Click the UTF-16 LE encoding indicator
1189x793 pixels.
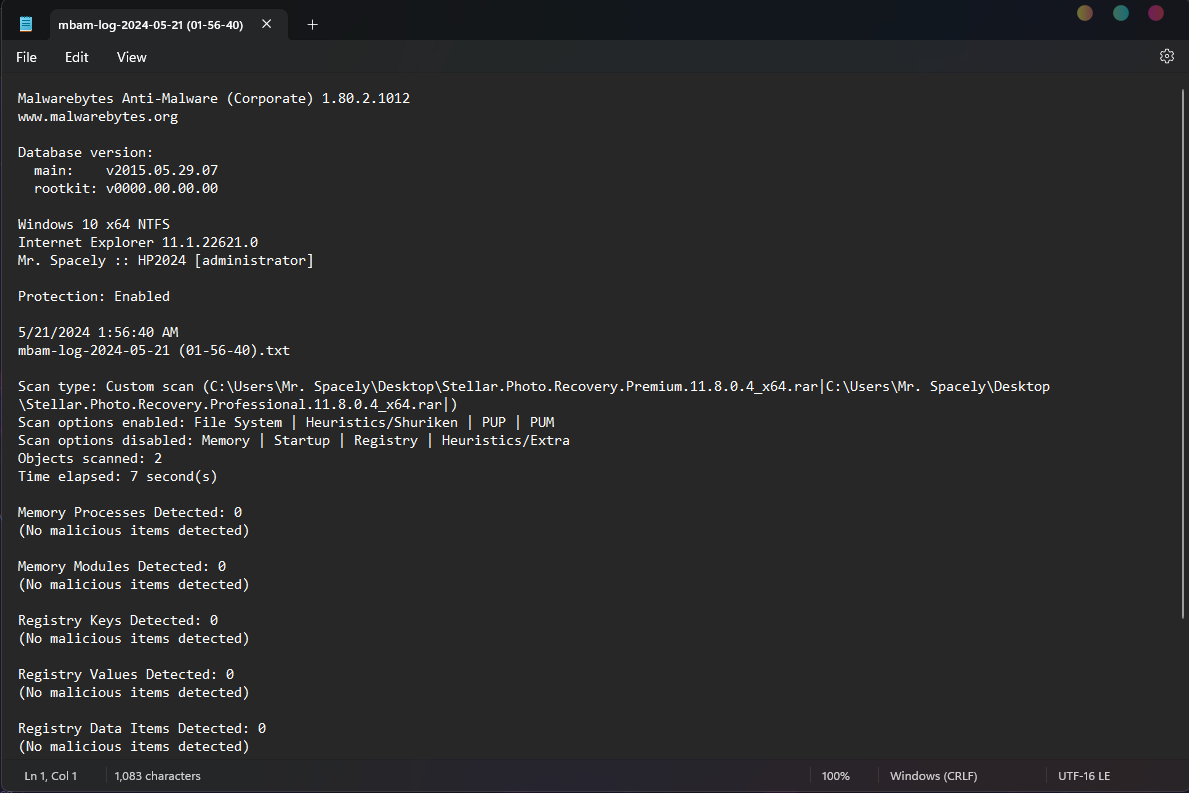click(1084, 776)
